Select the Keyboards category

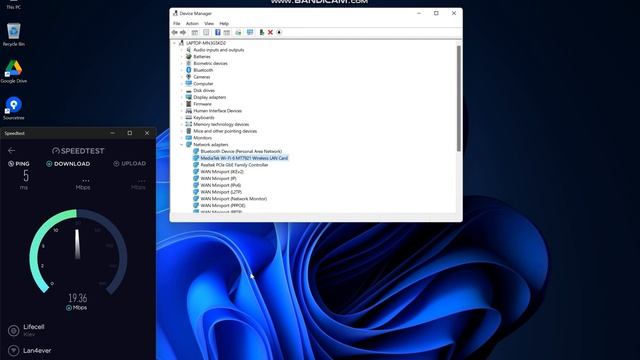203,118
